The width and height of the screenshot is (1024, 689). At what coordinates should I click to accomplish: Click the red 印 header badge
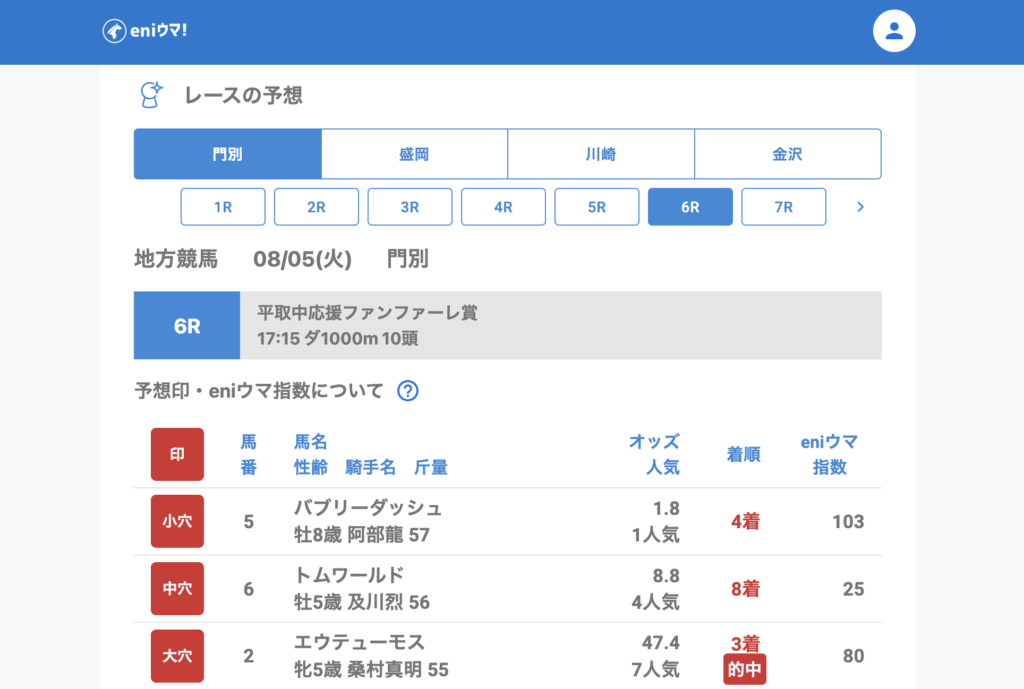click(177, 454)
